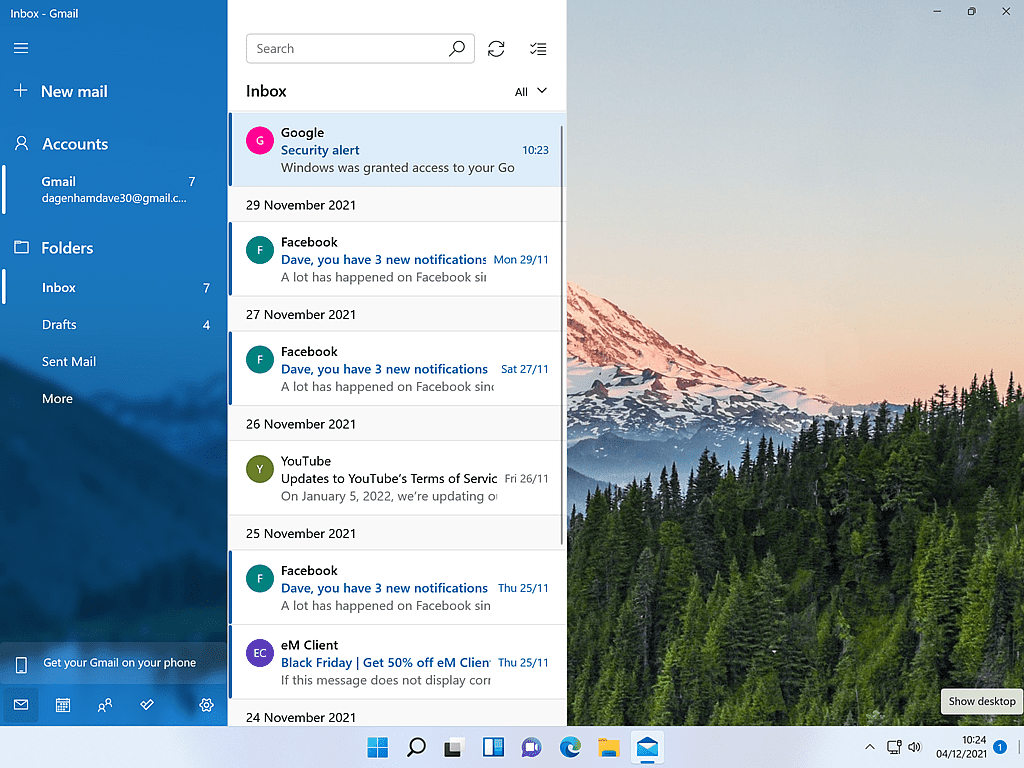Open the Sent Mail folder
This screenshot has height=768, width=1024.
pyautogui.click(x=69, y=362)
